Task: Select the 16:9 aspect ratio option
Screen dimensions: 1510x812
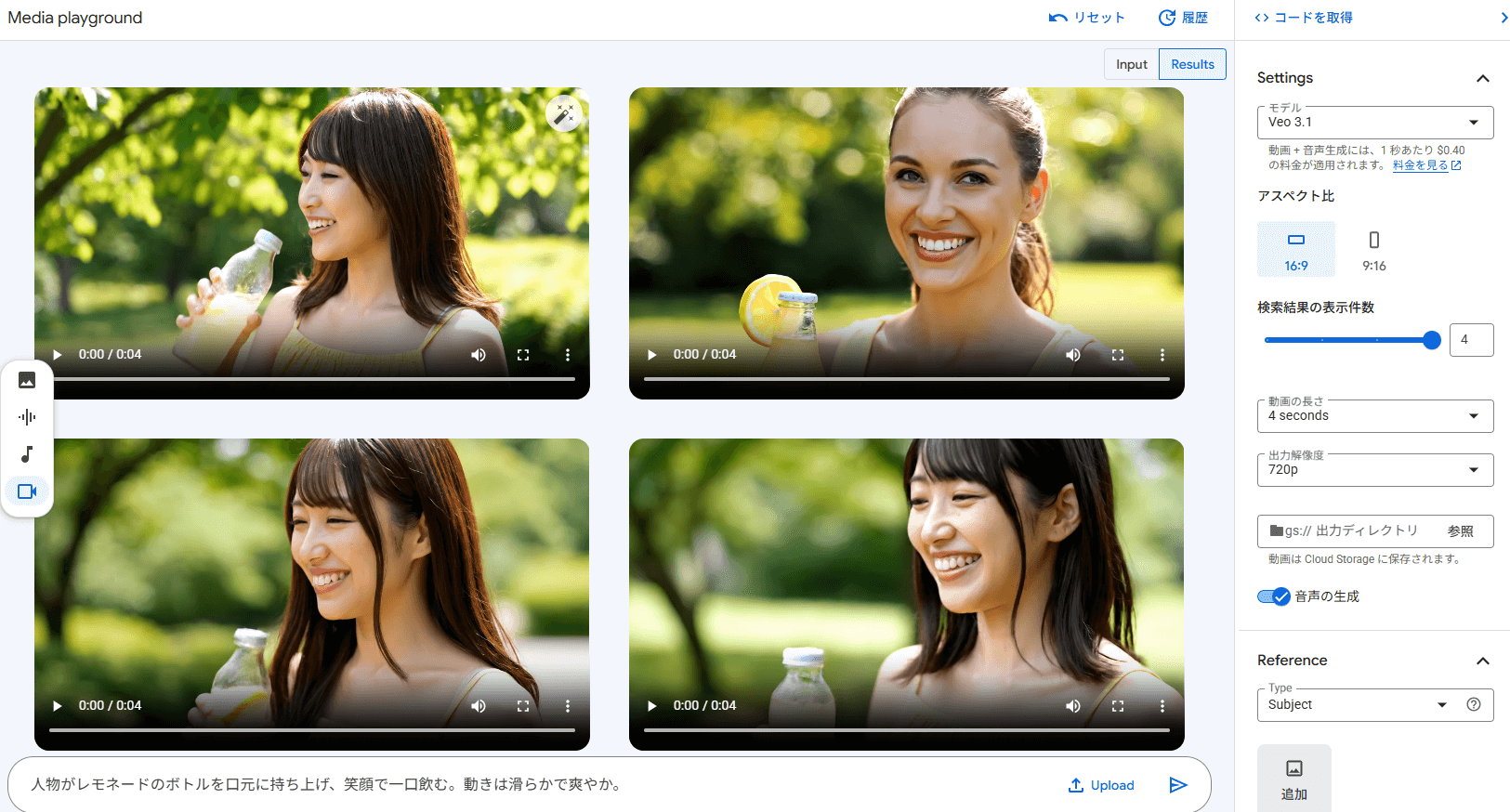Action: (x=1295, y=249)
